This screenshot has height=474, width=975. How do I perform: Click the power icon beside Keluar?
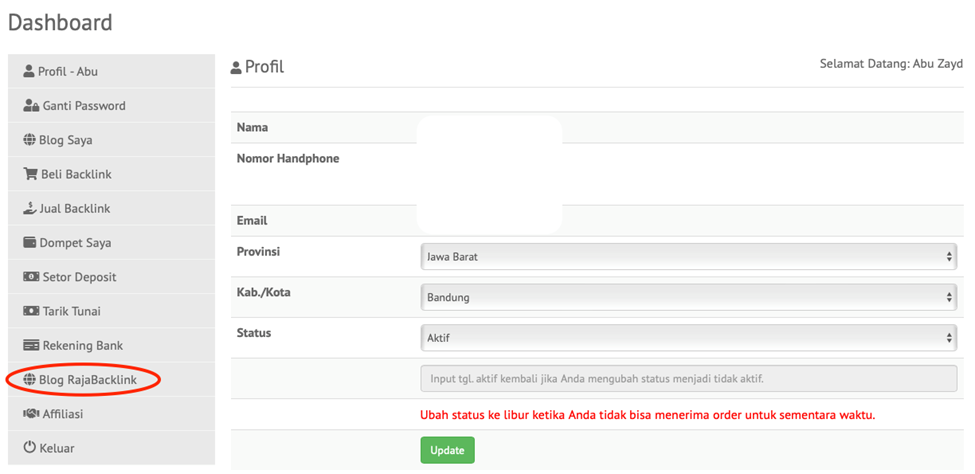coord(30,448)
